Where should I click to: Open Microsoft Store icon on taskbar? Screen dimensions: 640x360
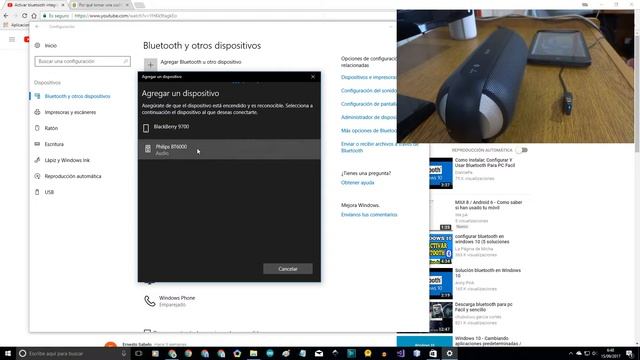tap(433, 353)
